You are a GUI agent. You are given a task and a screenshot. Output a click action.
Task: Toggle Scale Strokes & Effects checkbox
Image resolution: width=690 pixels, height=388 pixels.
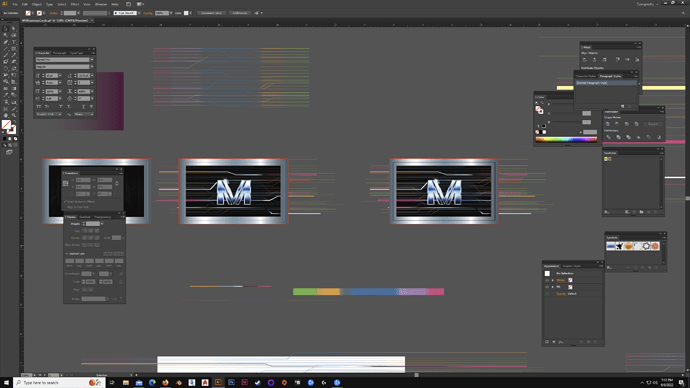pos(66,201)
